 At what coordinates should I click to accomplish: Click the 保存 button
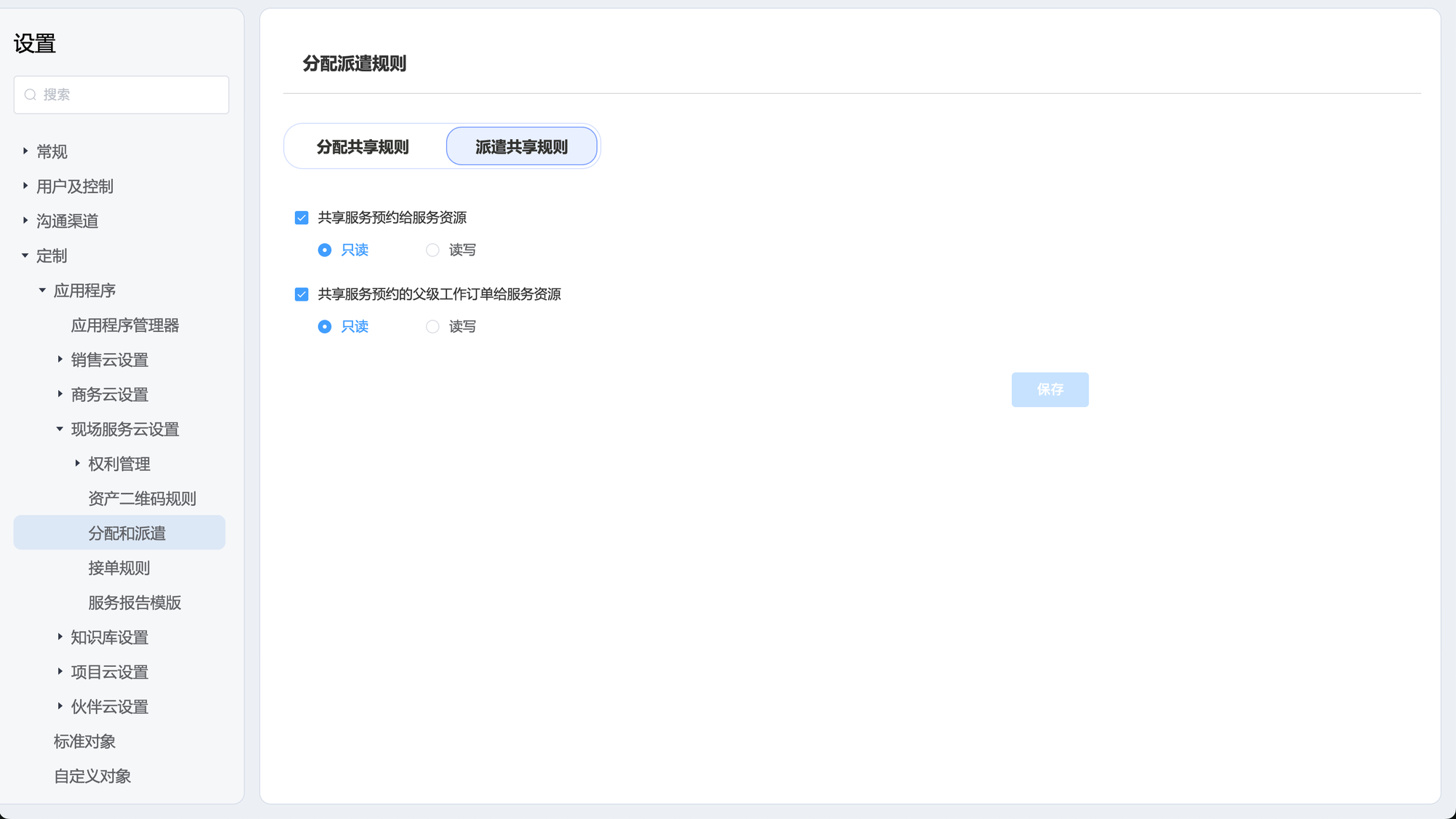click(1049, 389)
